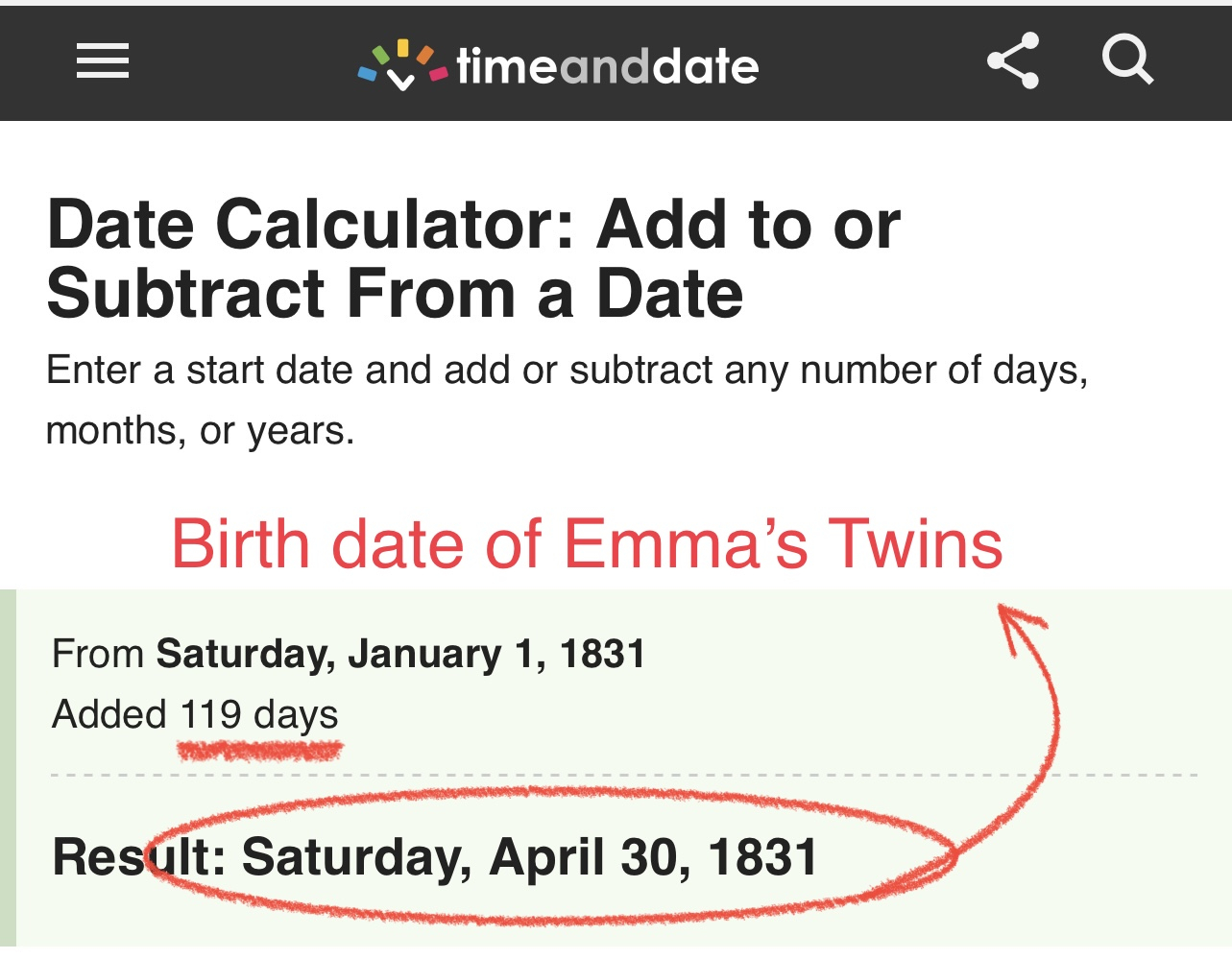Select the start date Saturday, January 1, 1831
Viewport: 1232px width, 959px height.
(x=400, y=655)
